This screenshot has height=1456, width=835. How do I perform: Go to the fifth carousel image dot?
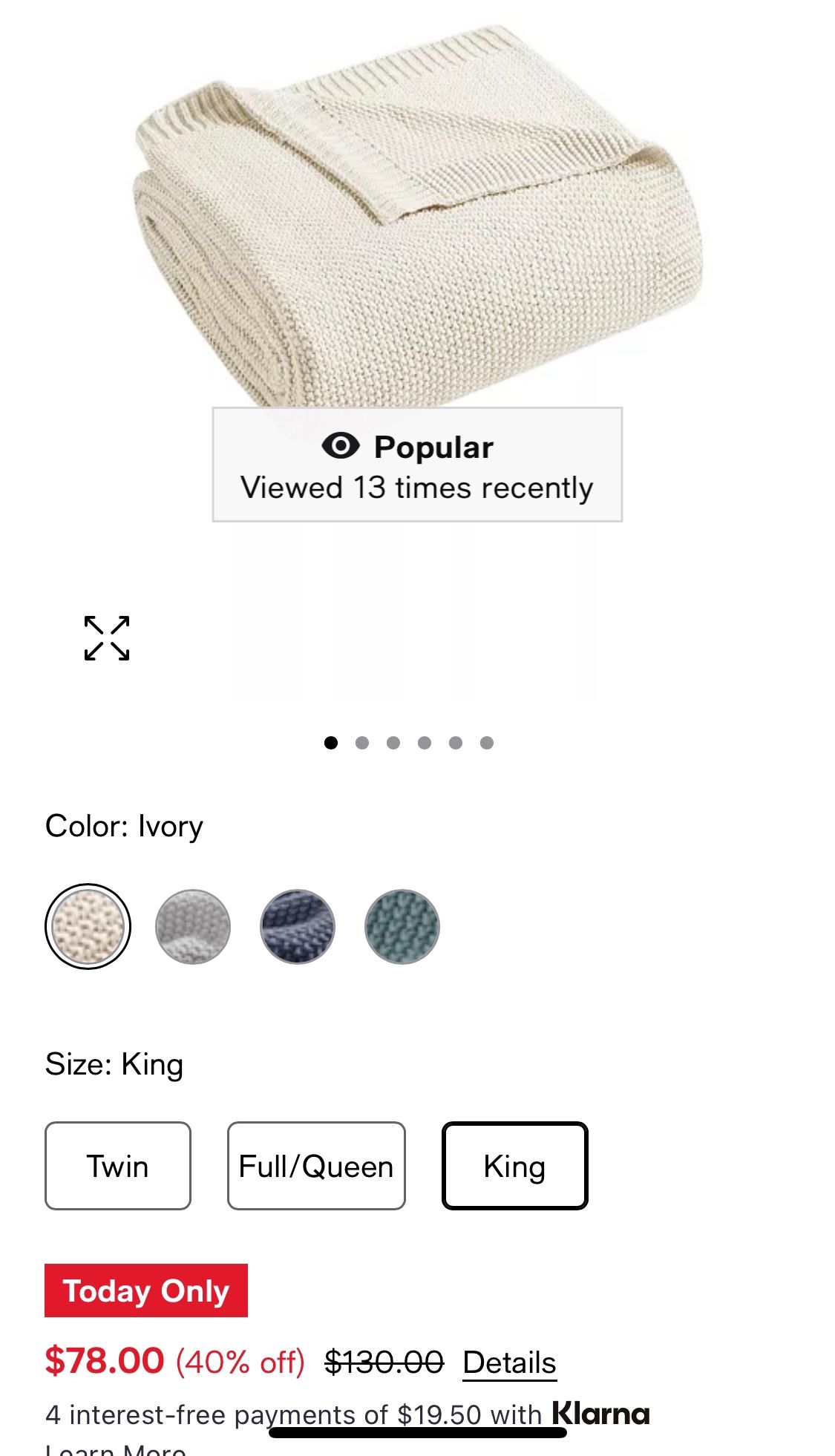(456, 743)
